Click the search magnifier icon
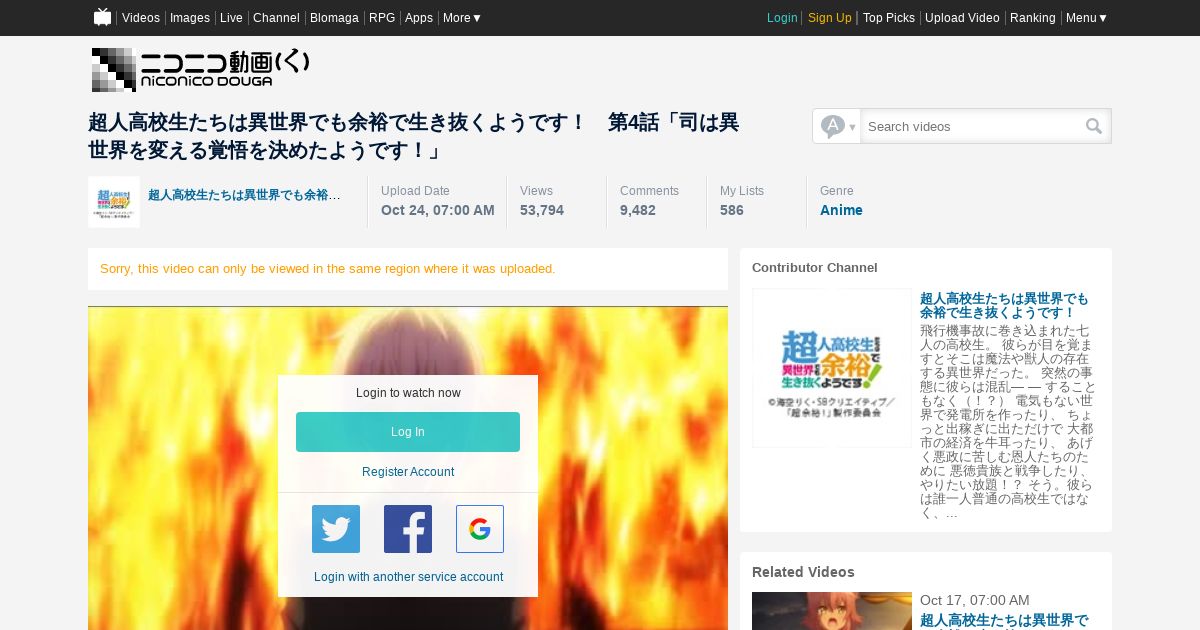1200x630 pixels. coord(1094,126)
